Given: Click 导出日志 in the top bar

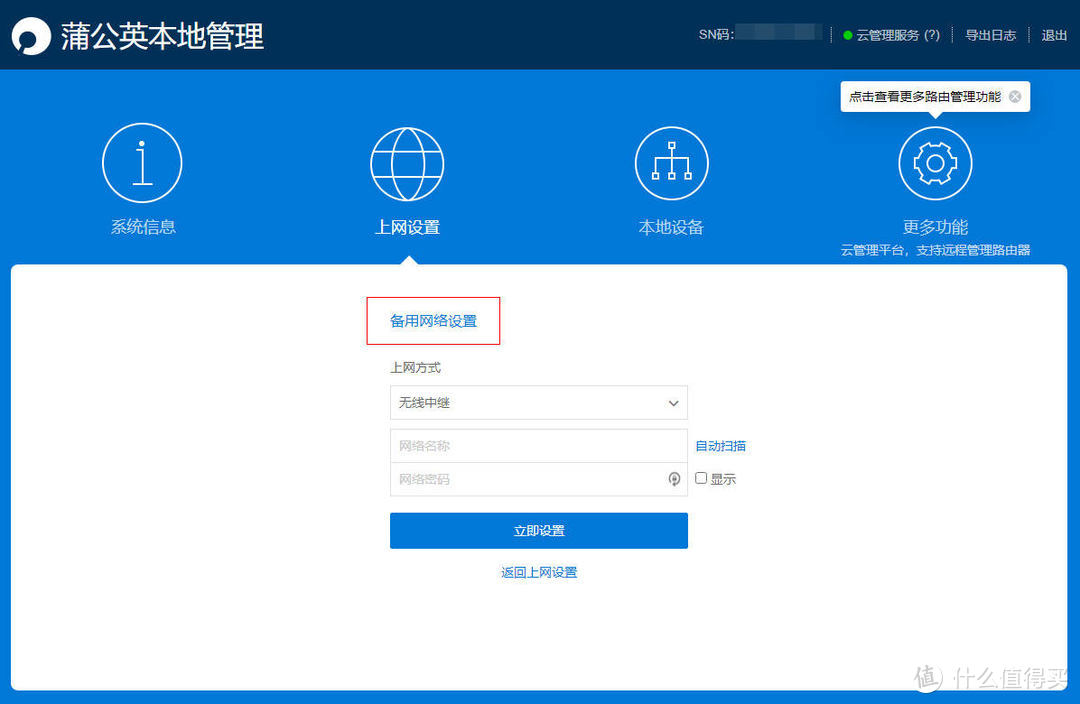Looking at the screenshot, I should click(991, 34).
